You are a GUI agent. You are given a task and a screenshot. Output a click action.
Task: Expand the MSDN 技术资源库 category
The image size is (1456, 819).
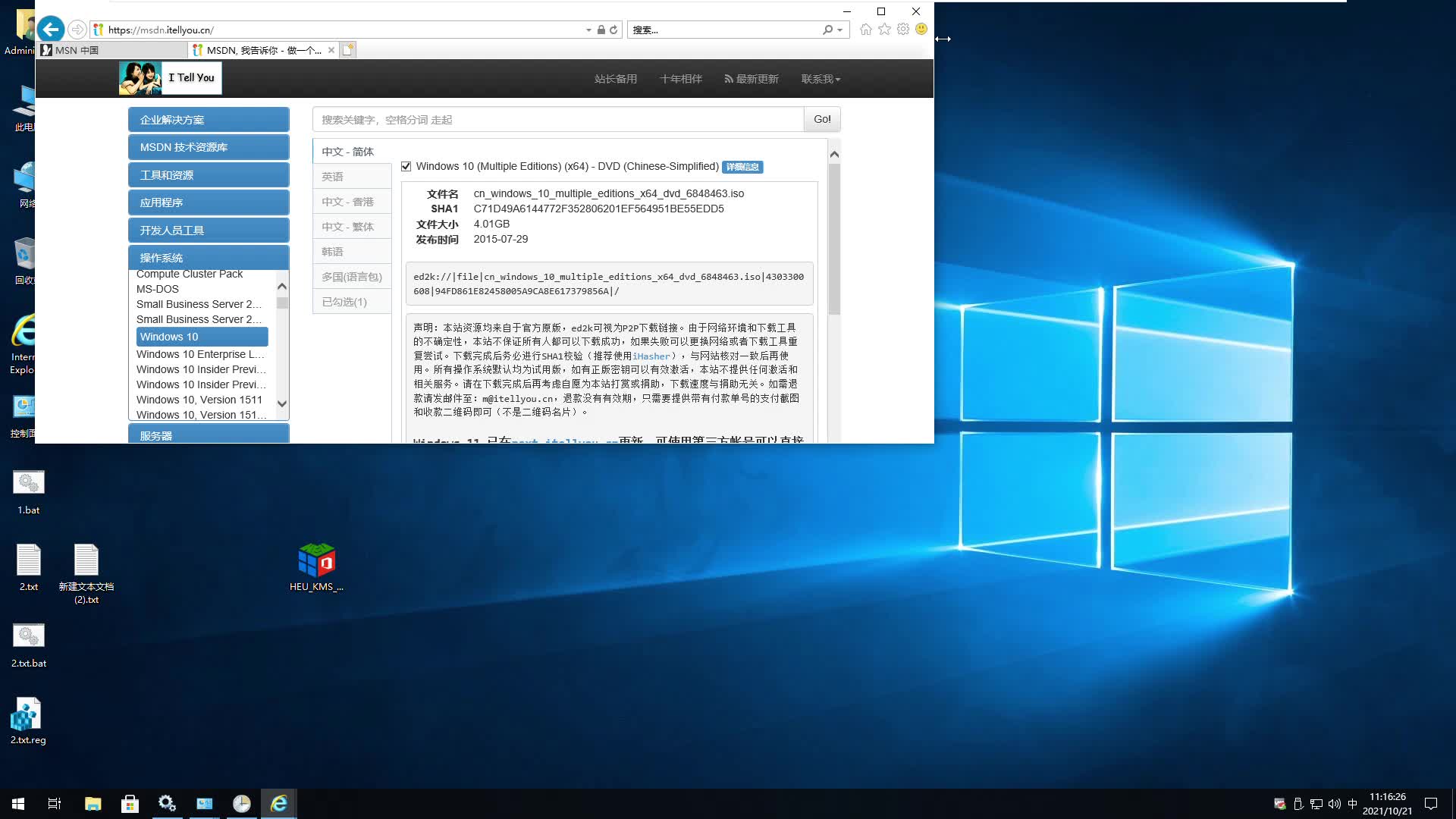pos(209,147)
